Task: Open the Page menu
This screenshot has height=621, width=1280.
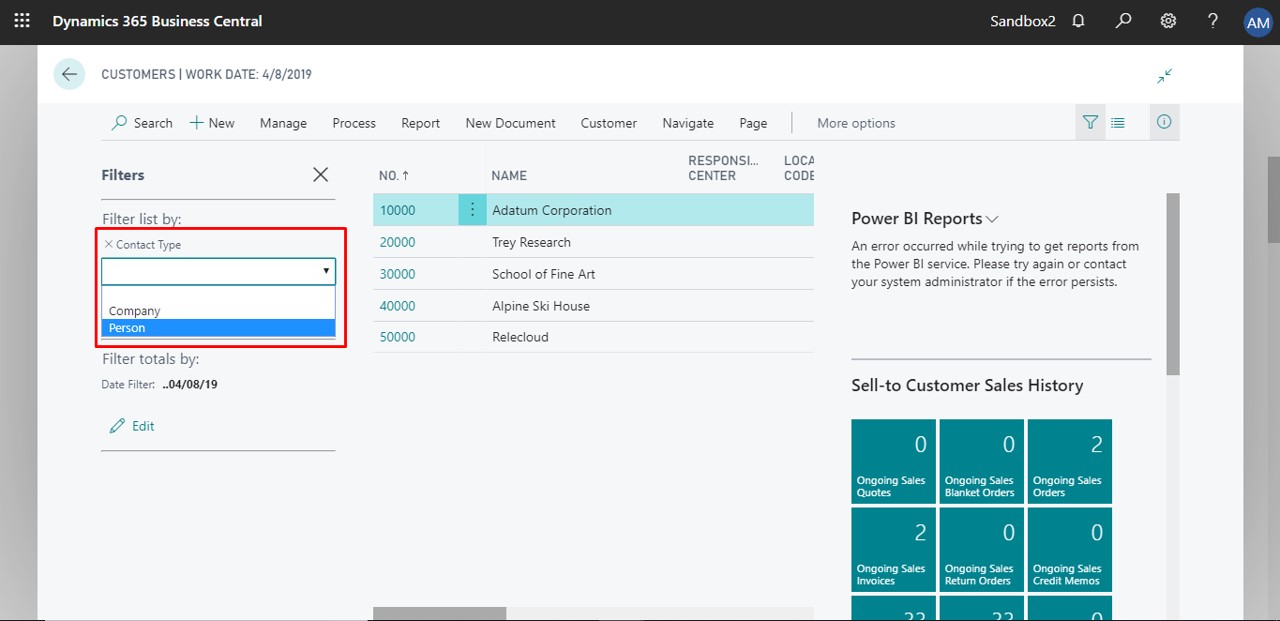Action: (x=753, y=123)
